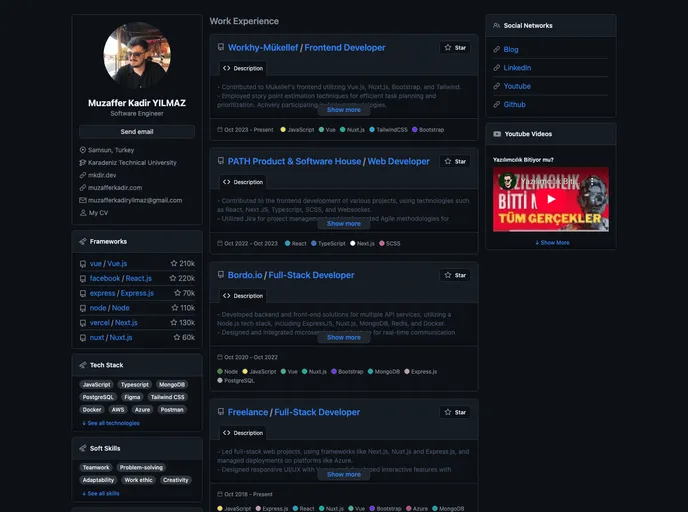This screenshot has width=688, height=512.
Task: Click the star icon next to 220k
Action: pyautogui.click(x=173, y=278)
